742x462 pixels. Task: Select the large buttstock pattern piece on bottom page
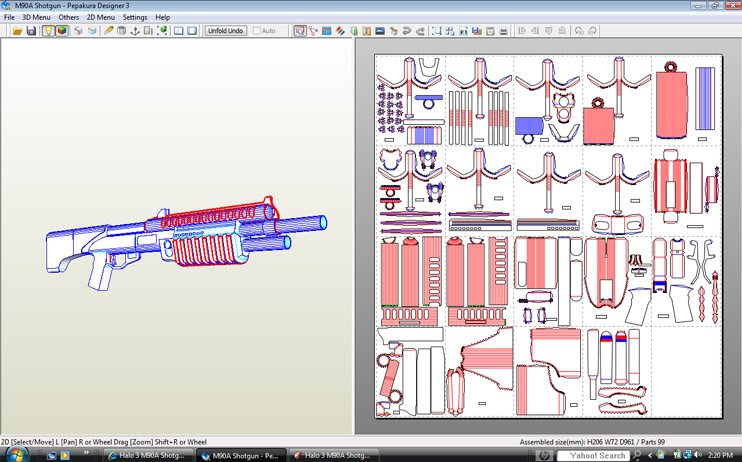[x=489, y=358]
